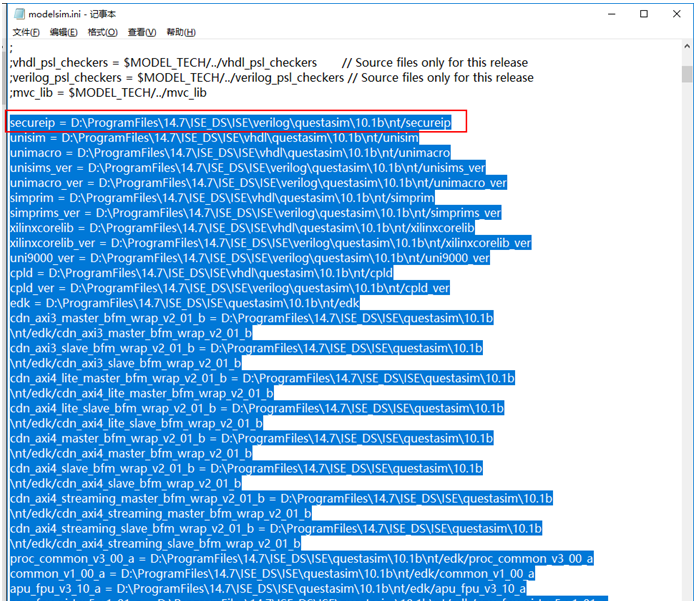The width and height of the screenshot is (694, 601).
Task: Click the 'cdn_axi4_lite_slave_bfm_wrap_v2_01_b =' line
Action: pyautogui.click(x=257, y=408)
